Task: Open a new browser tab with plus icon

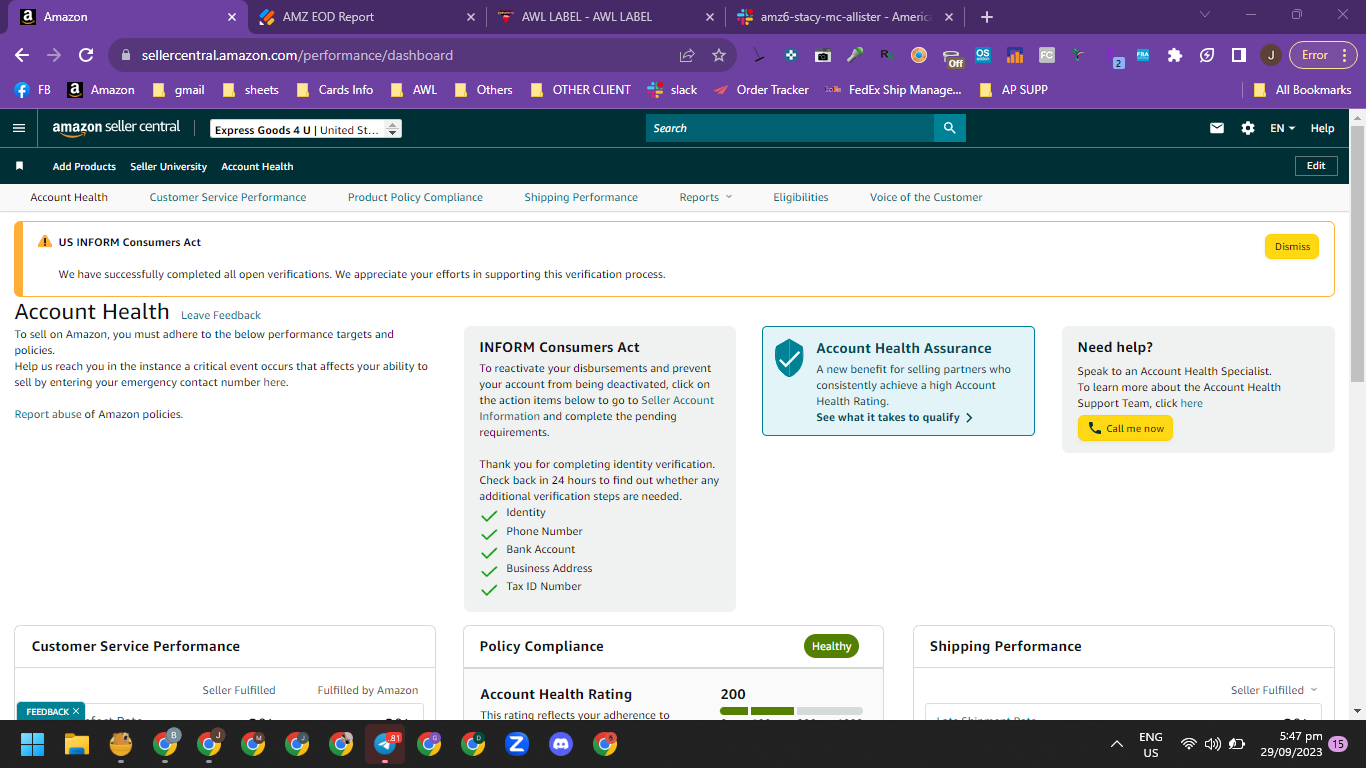Action: coord(987,17)
